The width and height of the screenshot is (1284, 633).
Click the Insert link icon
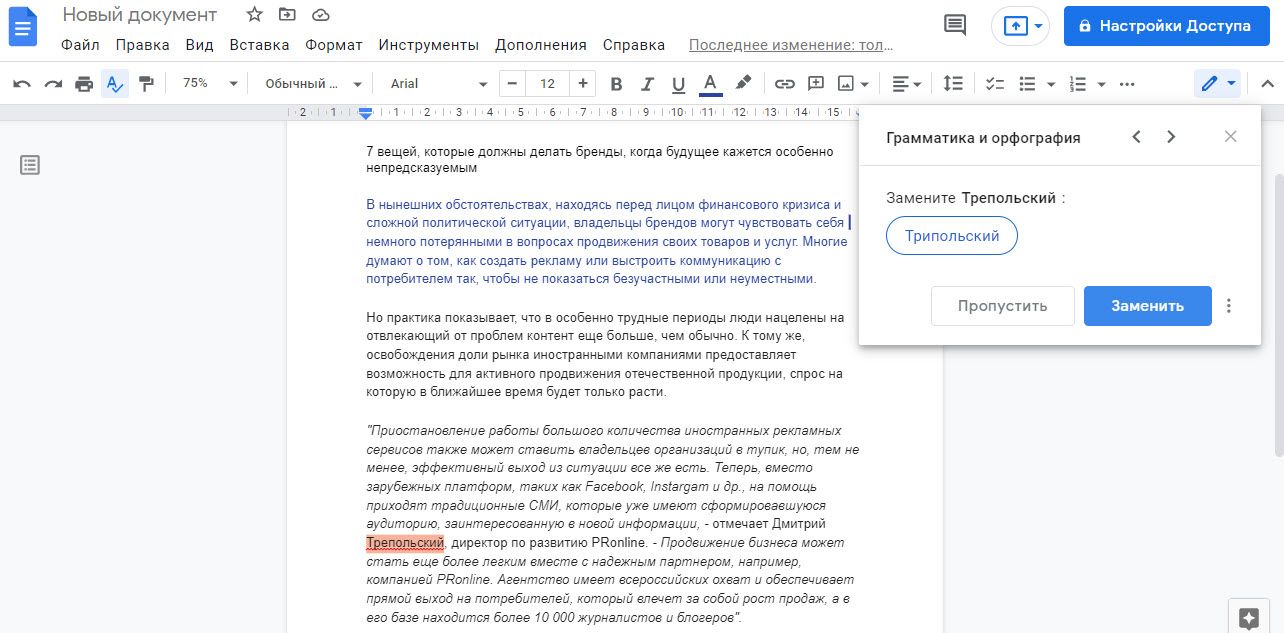(785, 84)
